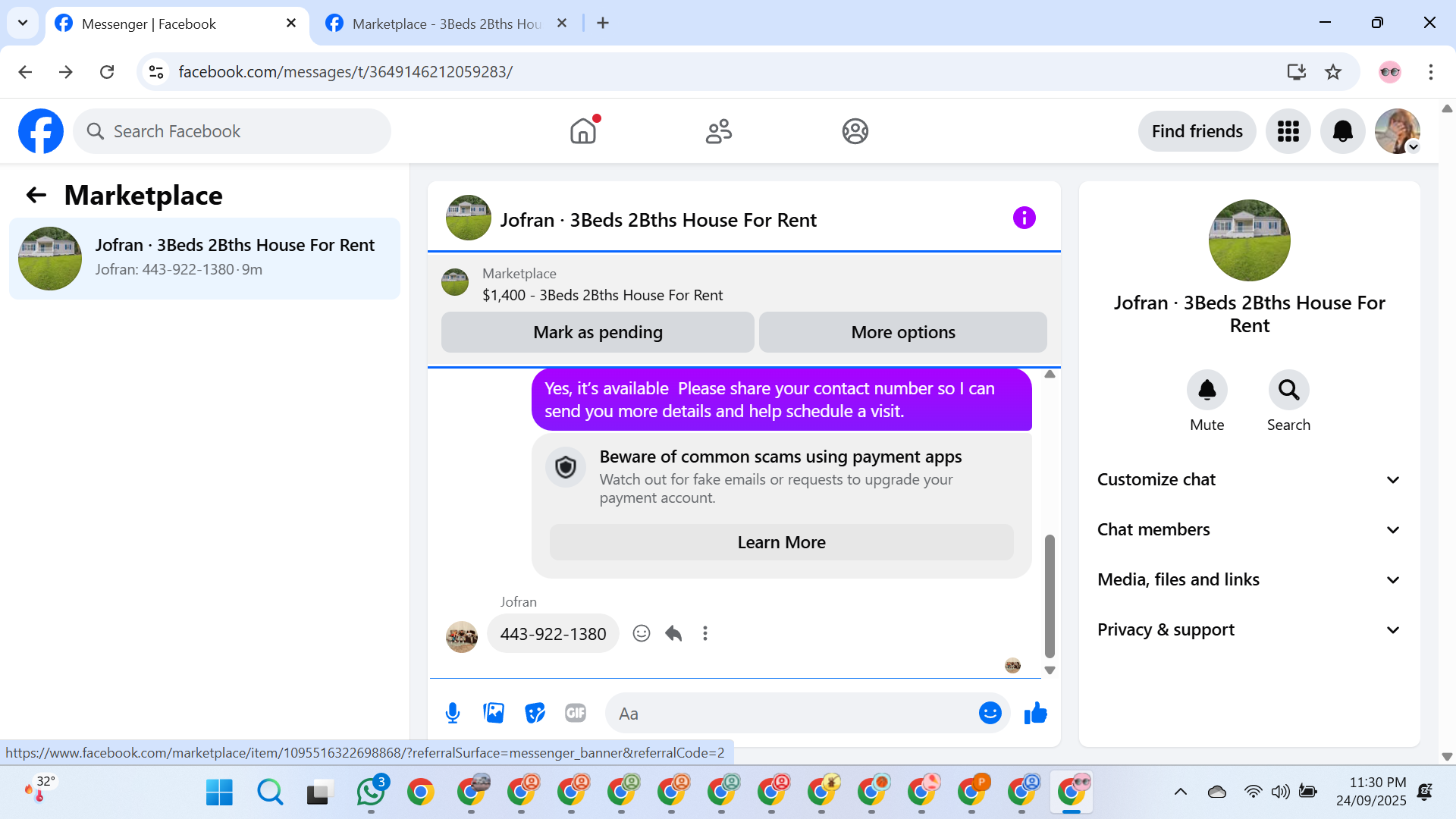Send a voice clip with microphone
The height and width of the screenshot is (819, 1456).
pos(453,714)
